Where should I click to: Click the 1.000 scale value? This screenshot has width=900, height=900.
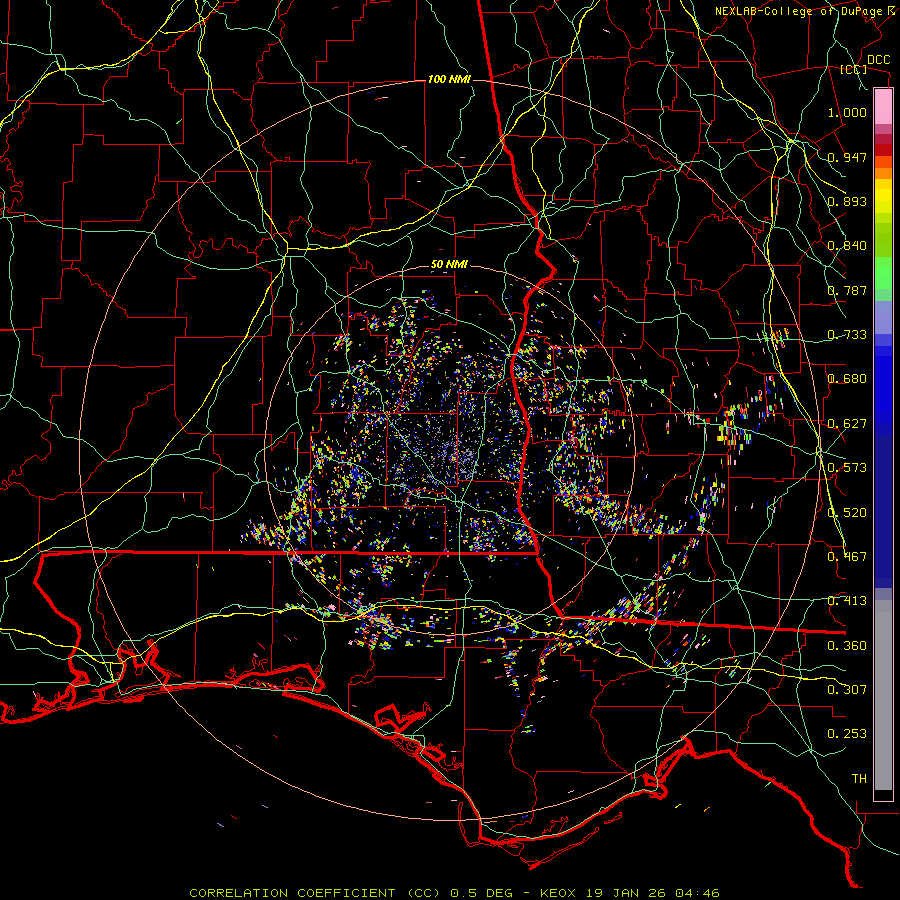tap(847, 112)
